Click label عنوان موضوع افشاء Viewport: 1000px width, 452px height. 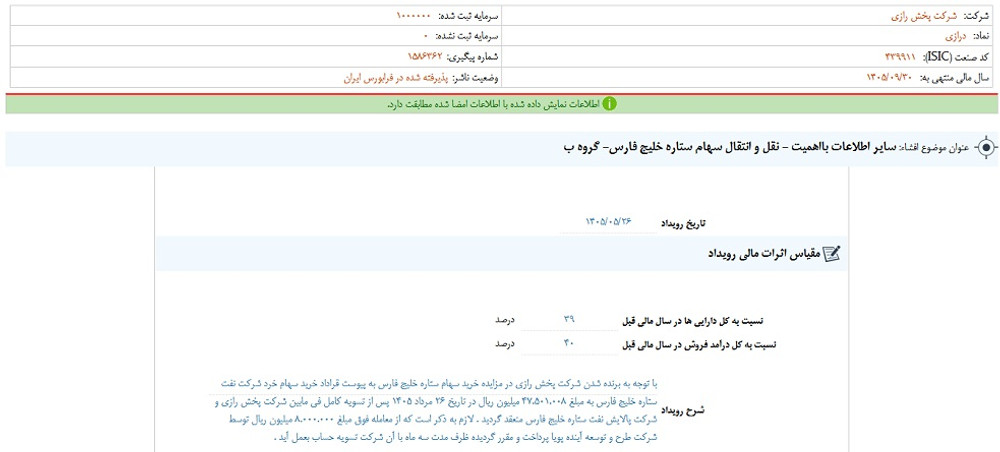coord(934,147)
